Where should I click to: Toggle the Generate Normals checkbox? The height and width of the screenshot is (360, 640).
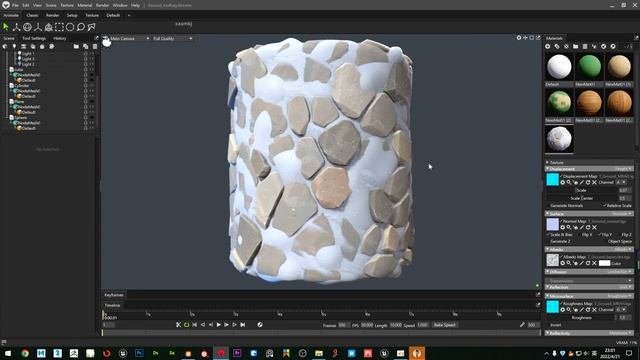tap(549, 206)
